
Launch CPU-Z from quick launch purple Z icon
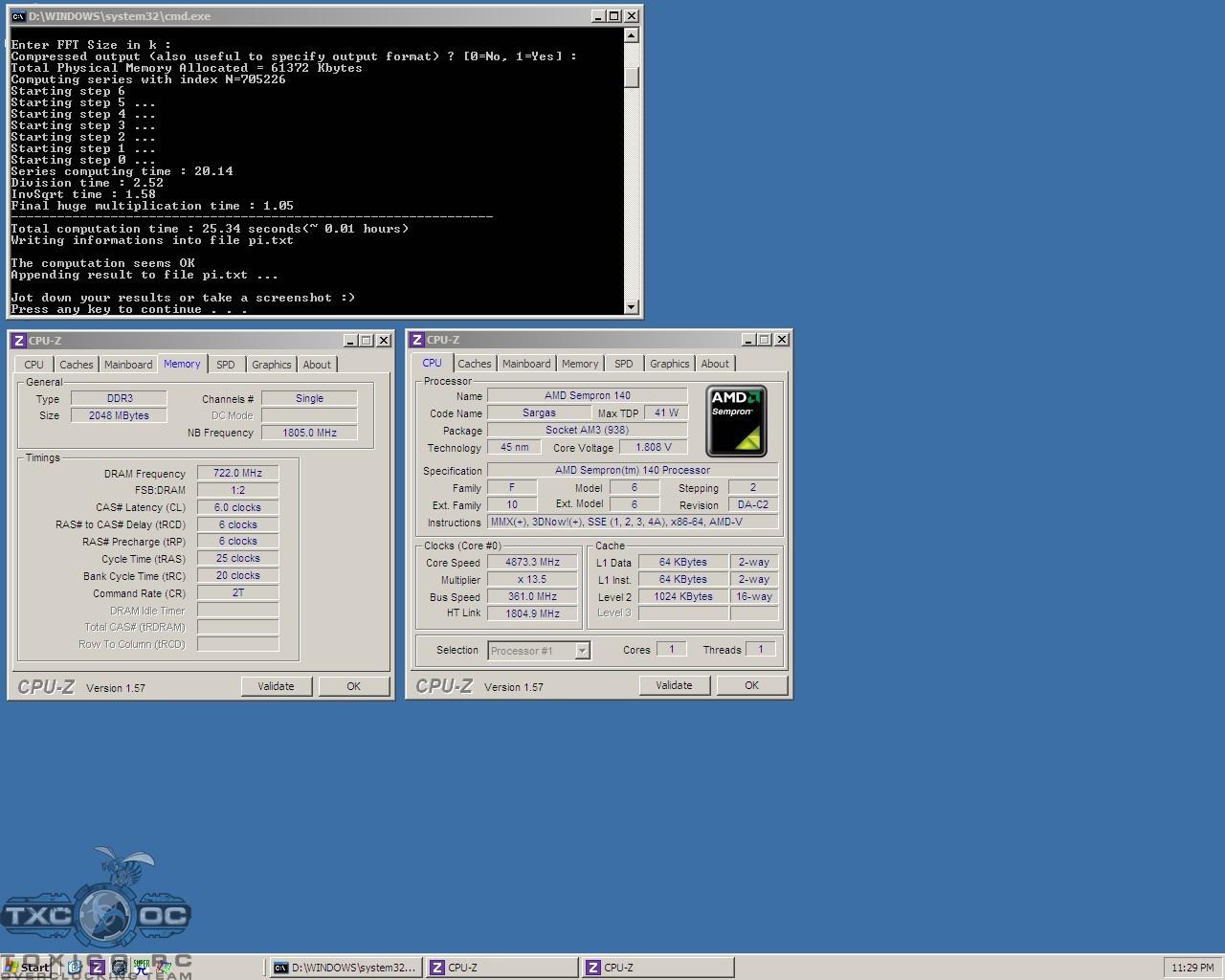point(97,968)
